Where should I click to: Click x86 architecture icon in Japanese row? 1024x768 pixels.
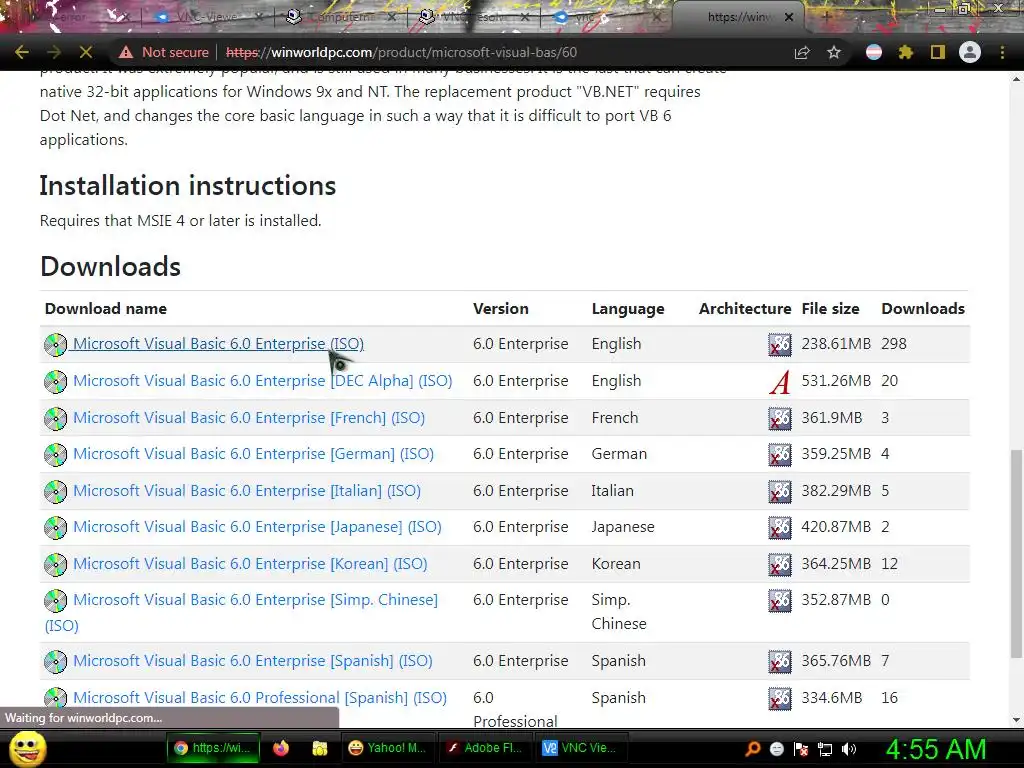780,528
